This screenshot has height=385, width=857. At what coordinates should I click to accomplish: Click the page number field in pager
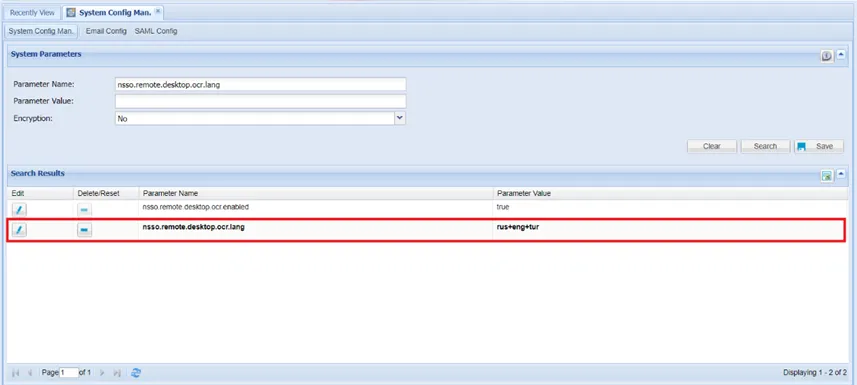[x=69, y=372]
